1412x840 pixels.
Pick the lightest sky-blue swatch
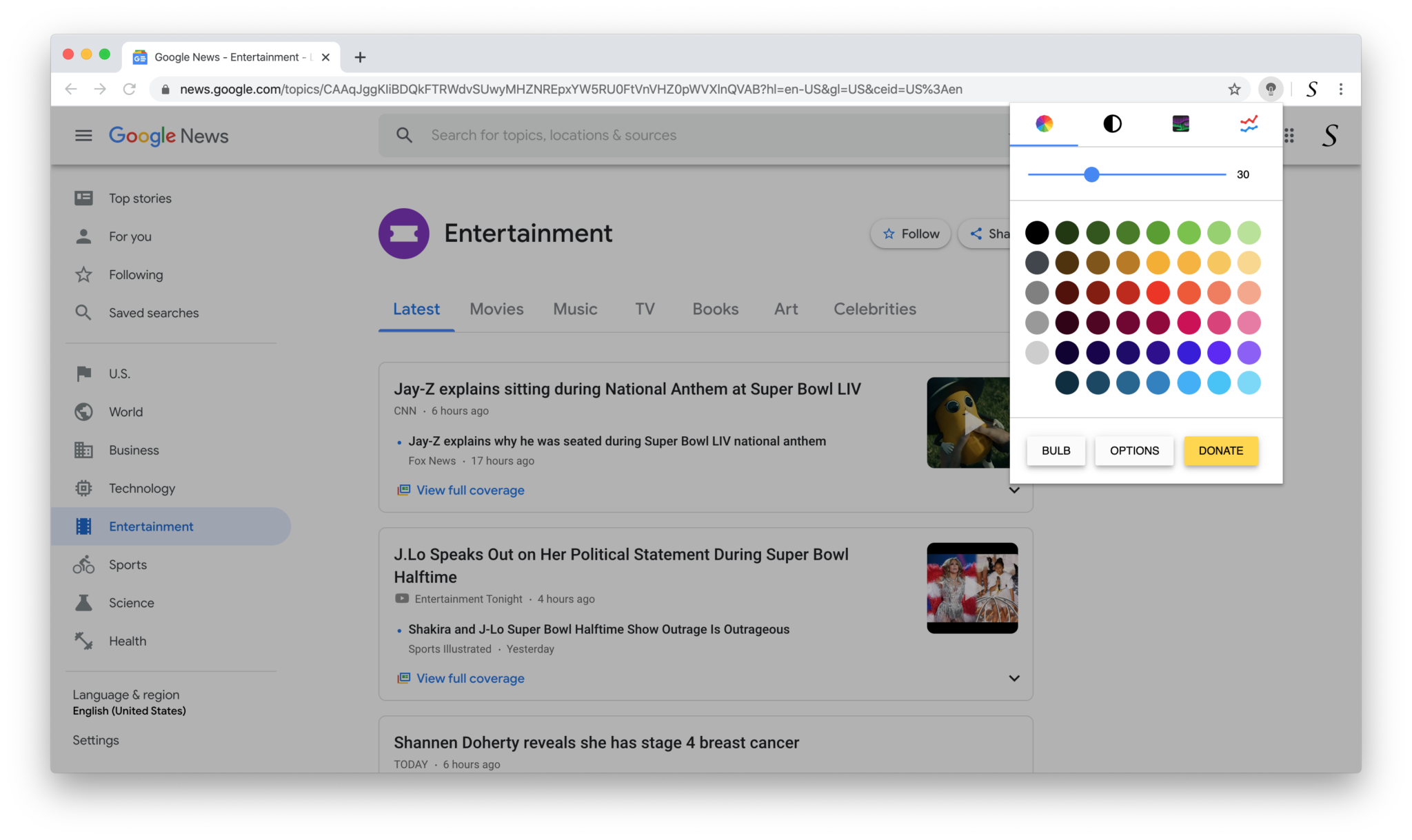point(1249,383)
